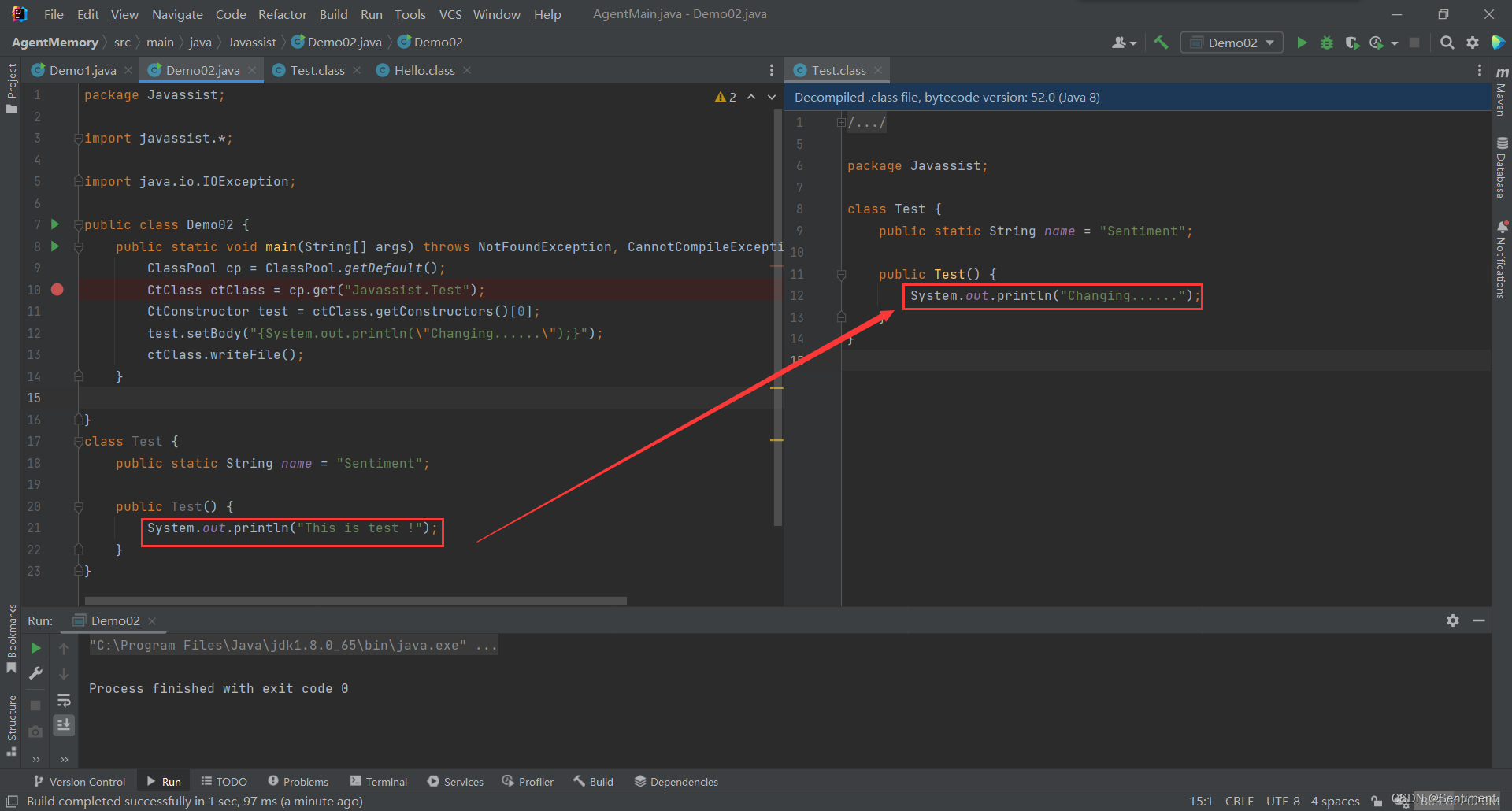The width and height of the screenshot is (1512, 811).
Task: Open the Project tool window
Action: click(11, 88)
